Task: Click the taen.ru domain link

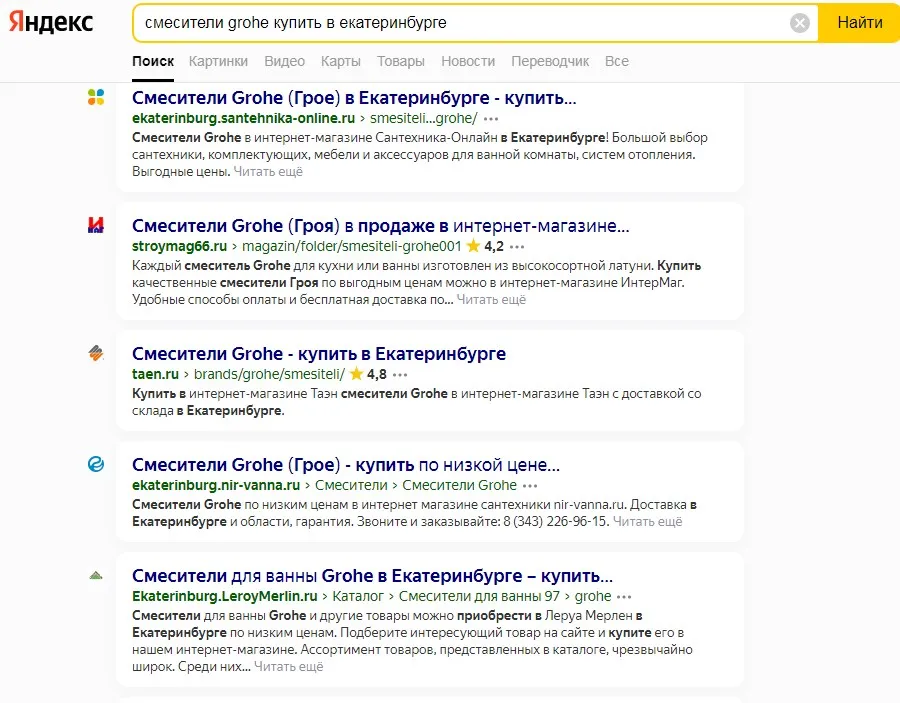Action: click(x=156, y=374)
